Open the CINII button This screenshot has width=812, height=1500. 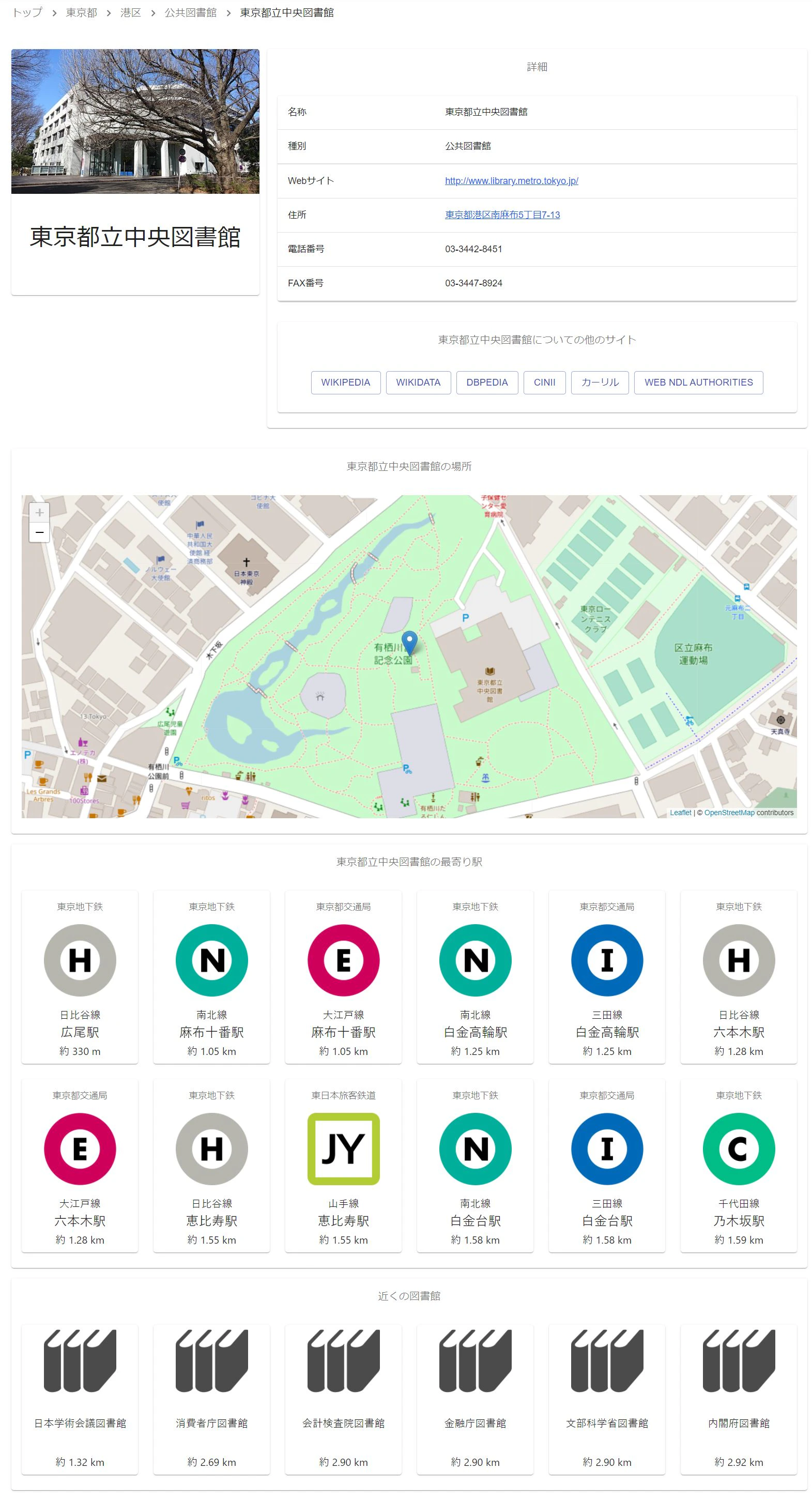pyautogui.click(x=545, y=382)
